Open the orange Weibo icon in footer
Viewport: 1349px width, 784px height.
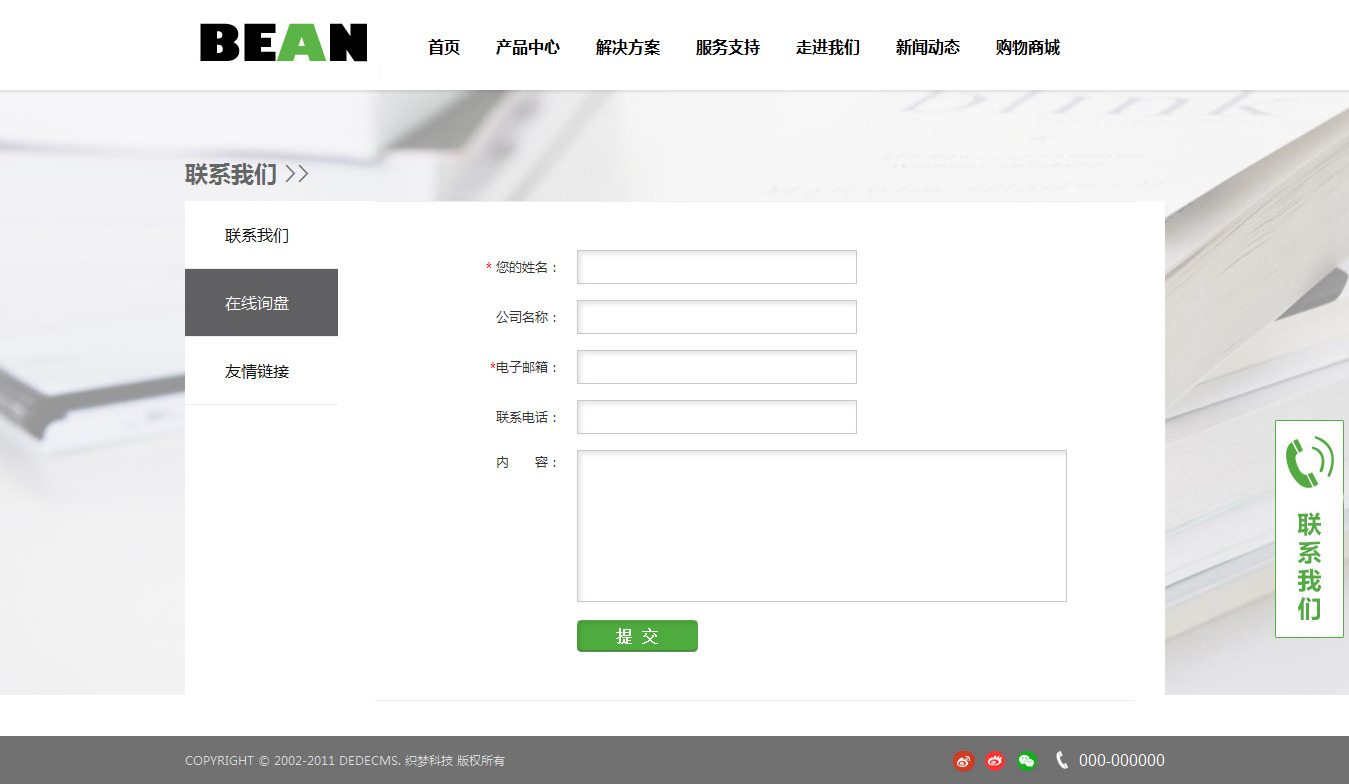(963, 761)
